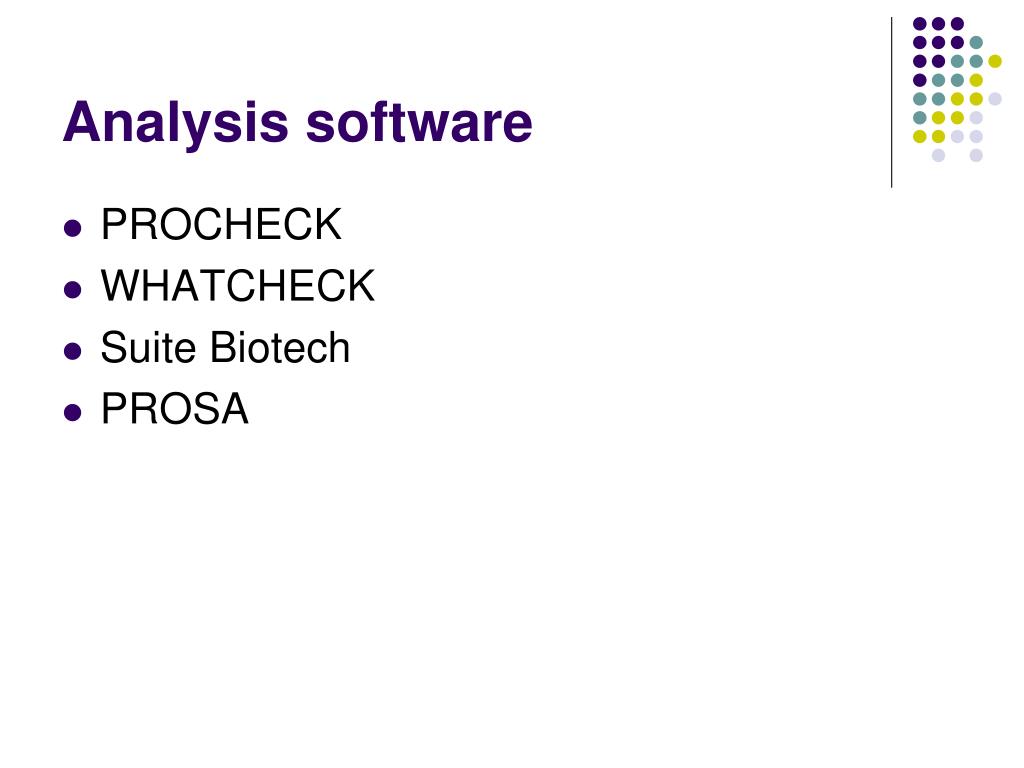This screenshot has width=1024, height=768.
Task: Click the purple bullet beside PROSA
Action: [x=72, y=413]
